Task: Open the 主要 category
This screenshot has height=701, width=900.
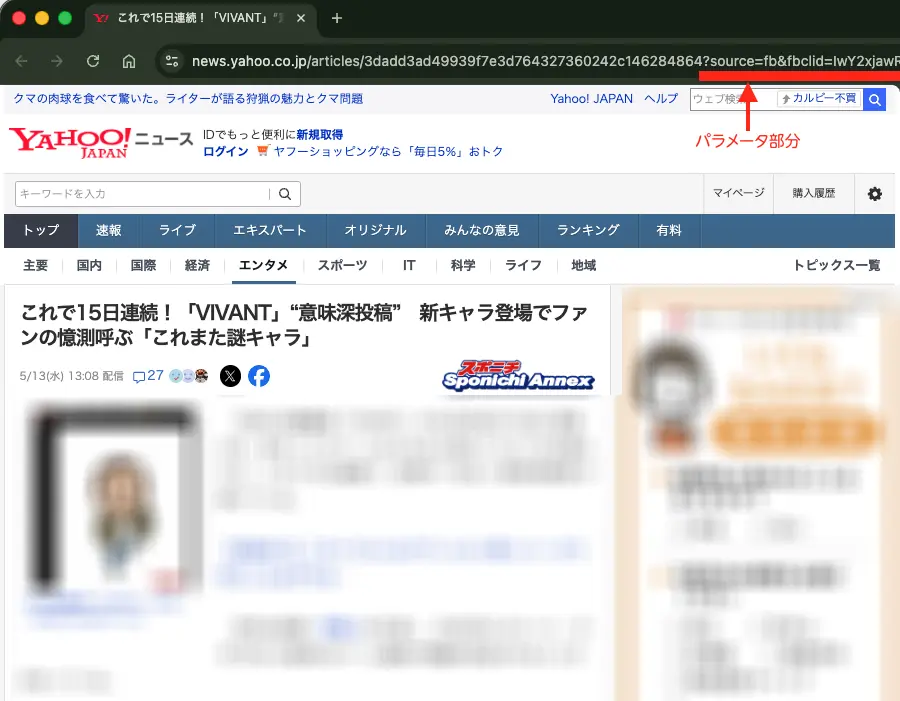Action: click(x=36, y=265)
